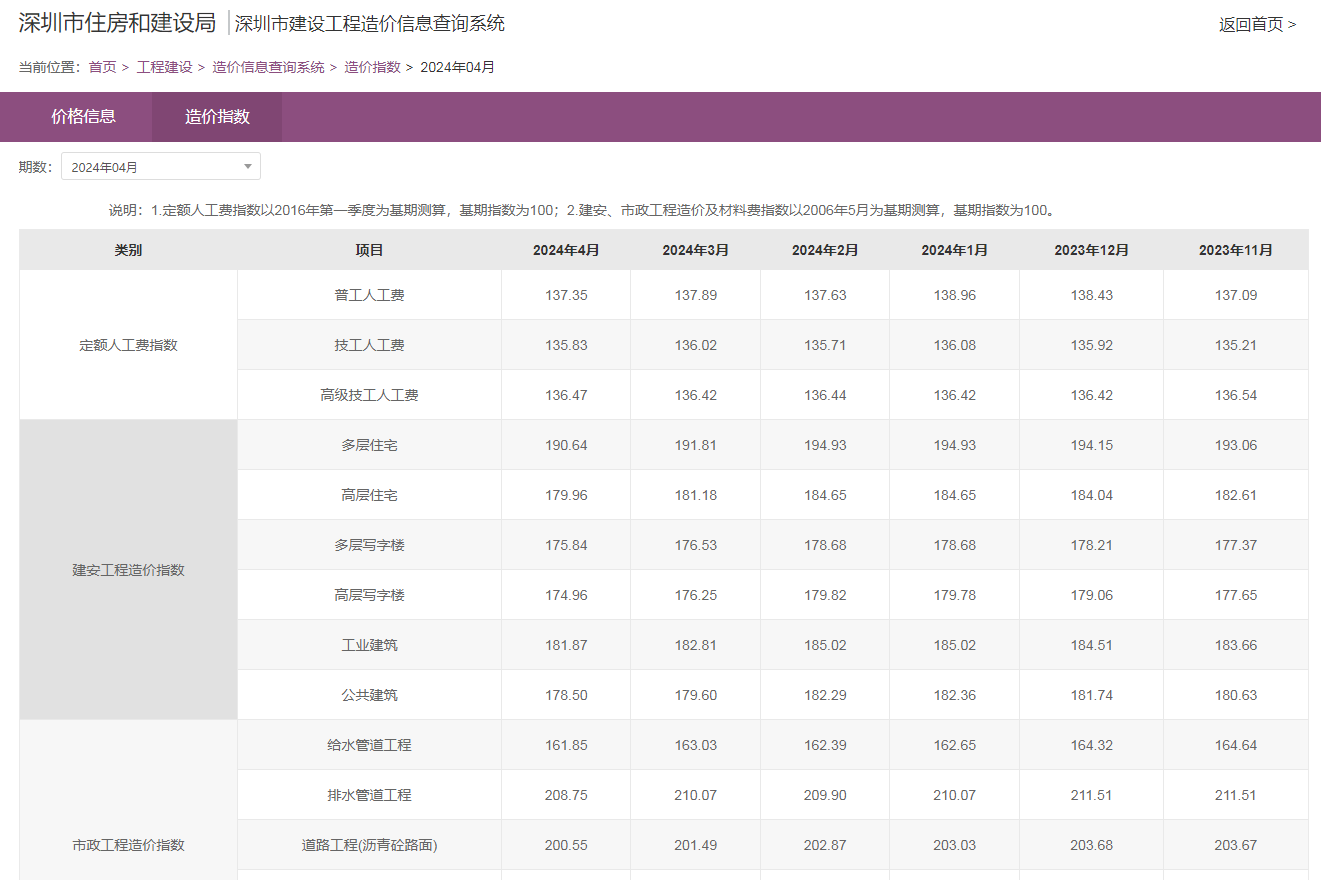Image resolution: width=1321 pixels, height=880 pixels.
Task: Click the value 135.83 for 技工人工费
Action: [x=566, y=345]
